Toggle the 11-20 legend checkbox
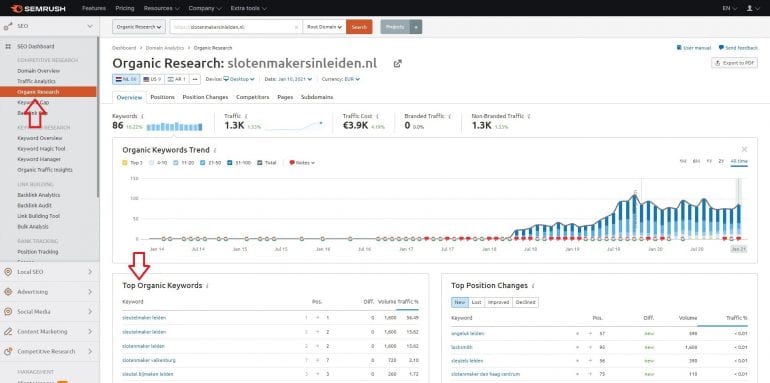 click(175, 163)
